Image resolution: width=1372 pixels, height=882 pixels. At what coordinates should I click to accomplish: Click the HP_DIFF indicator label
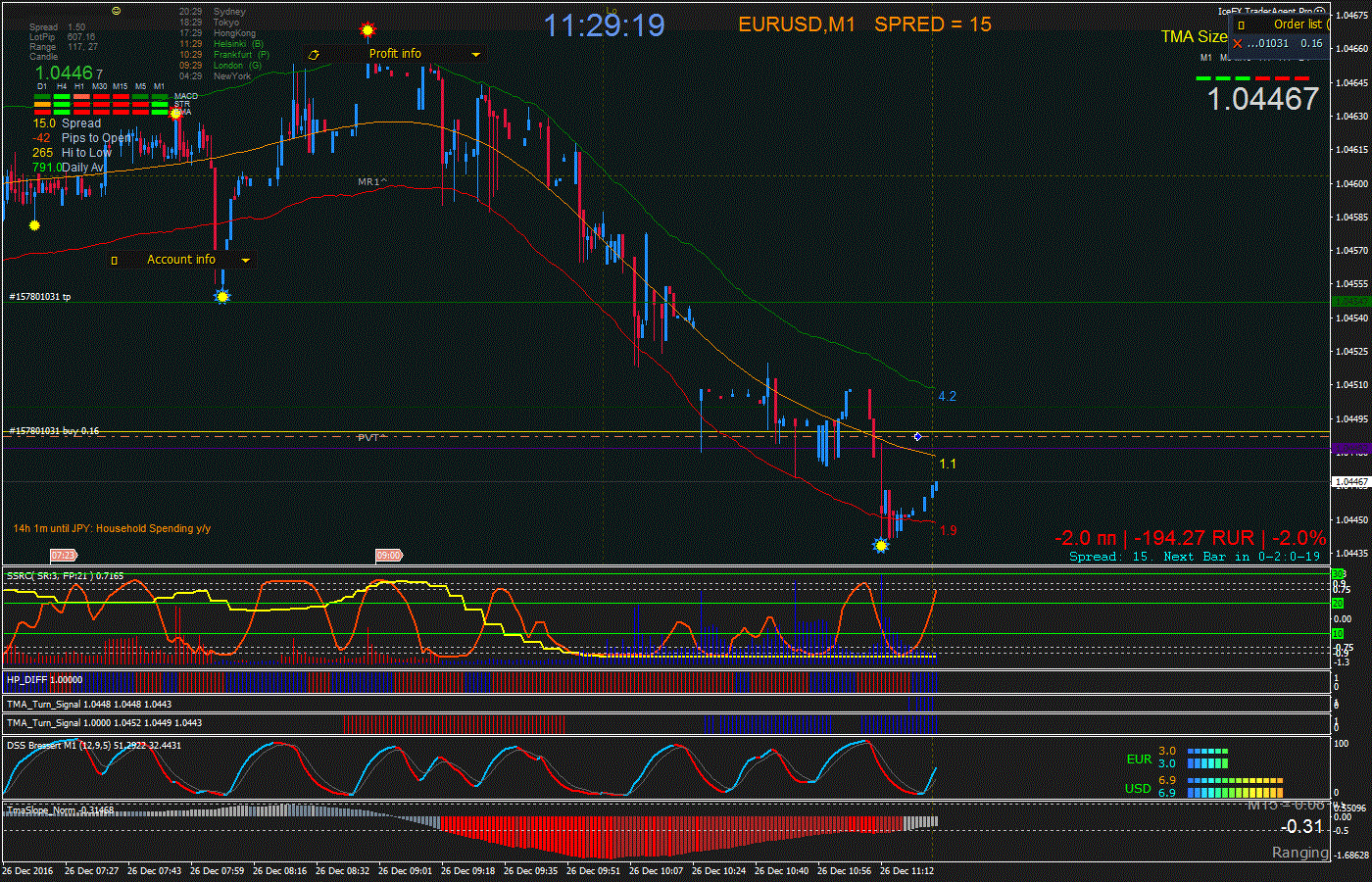pos(44,679)
